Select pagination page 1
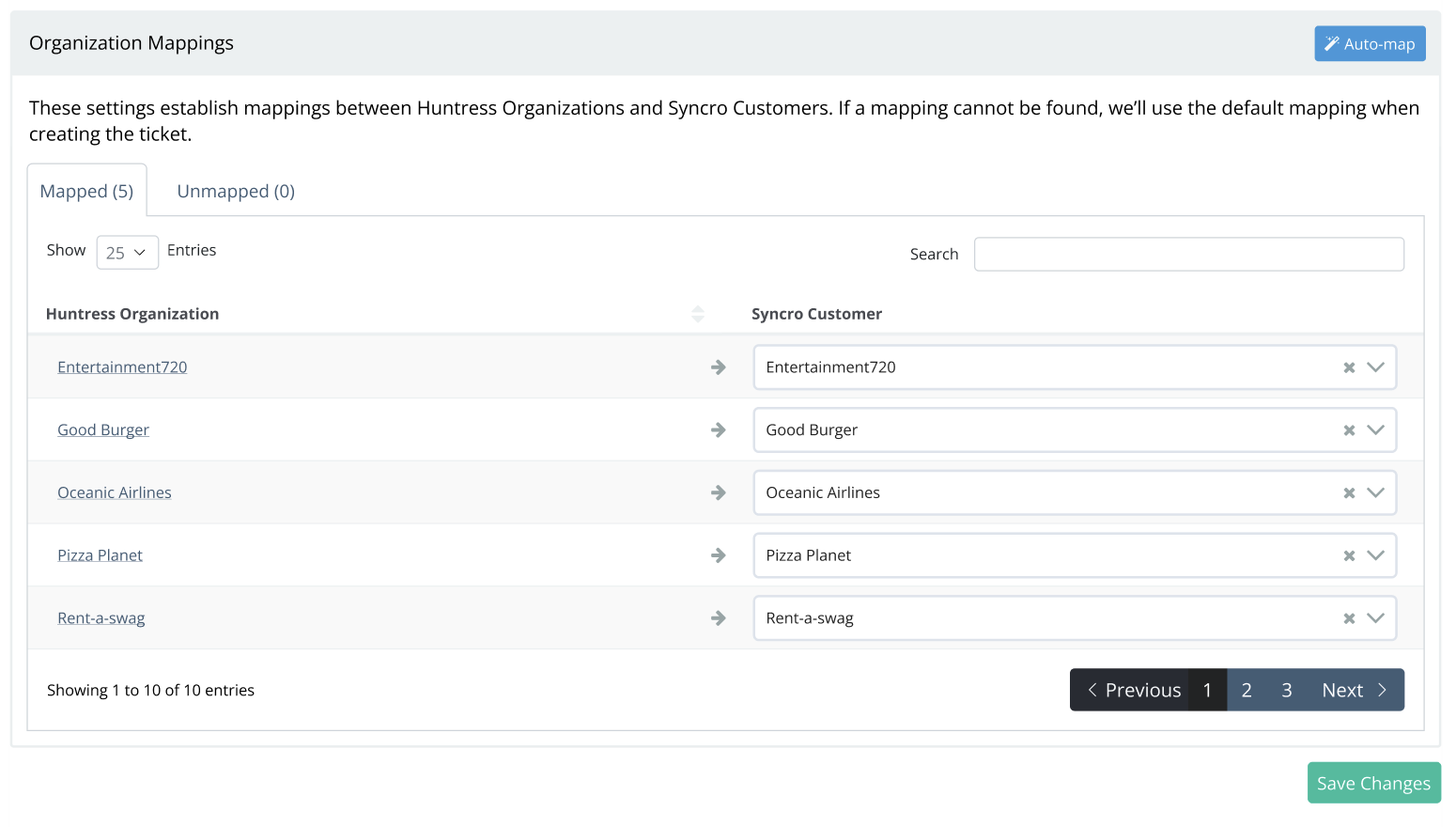Viewport: 1456px width, 827px height. point(1207,690)
